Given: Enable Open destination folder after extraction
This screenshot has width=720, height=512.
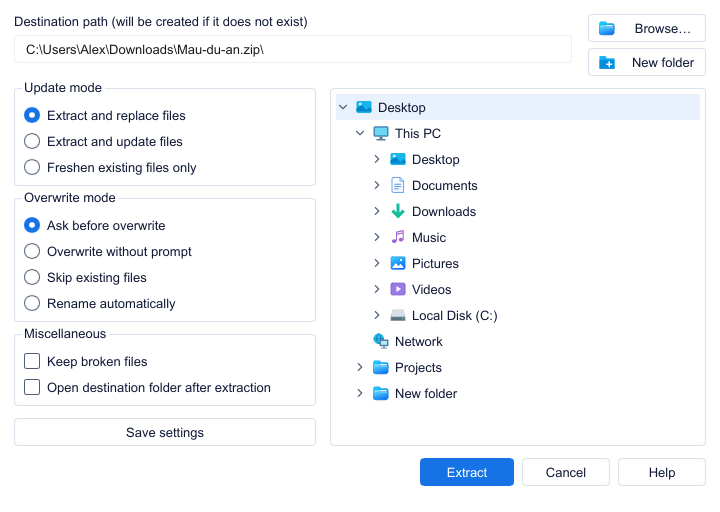Looking at the screenshot, I should coord(32,387).
